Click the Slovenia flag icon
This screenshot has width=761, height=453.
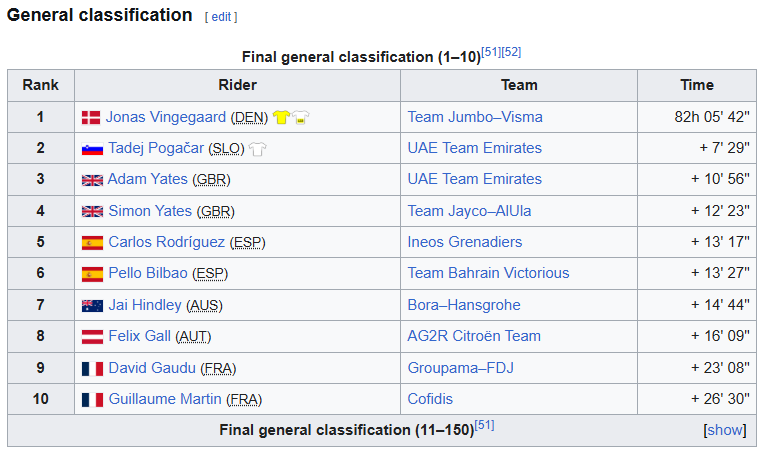[92, 149]
